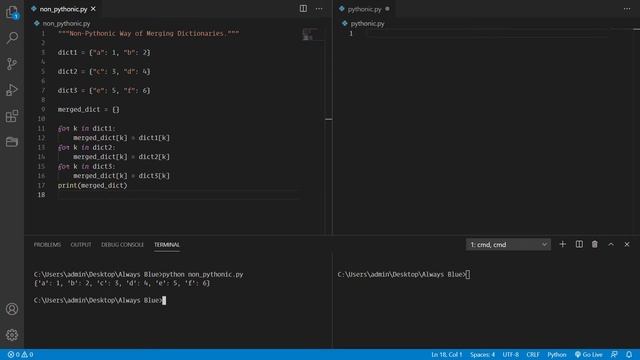The width and height of the screenshot is (640, 360).
Task: Open Extensions view
Action: click(x=12, y=116)
